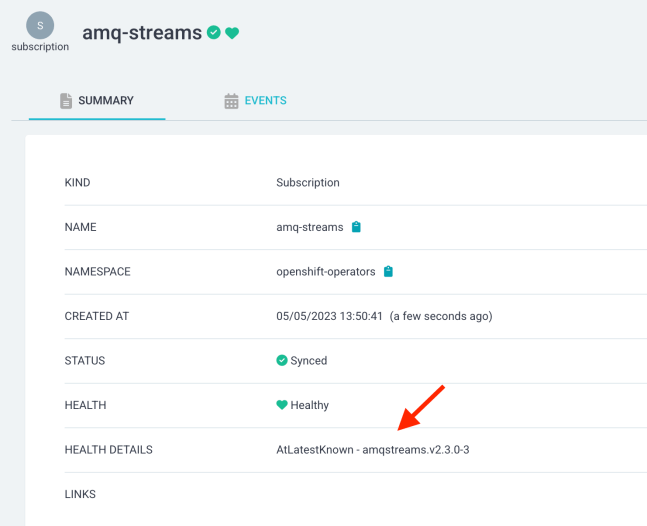Image resolution: width=647 pixels, height=526 pixels.
Task: Click the created-at timestamp 05/05/2023 13:50:41
Action: 328,316
